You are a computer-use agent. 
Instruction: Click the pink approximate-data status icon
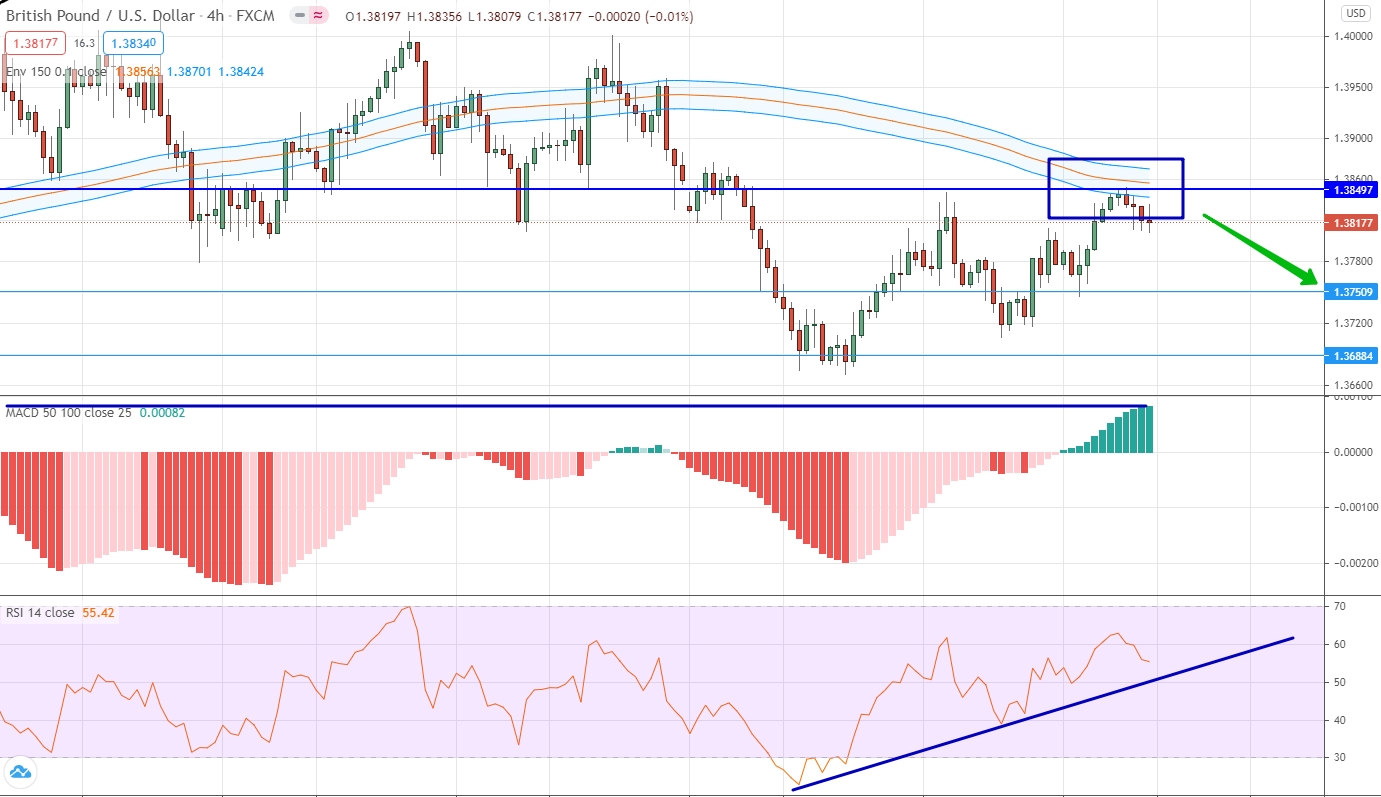click(318, 16)
